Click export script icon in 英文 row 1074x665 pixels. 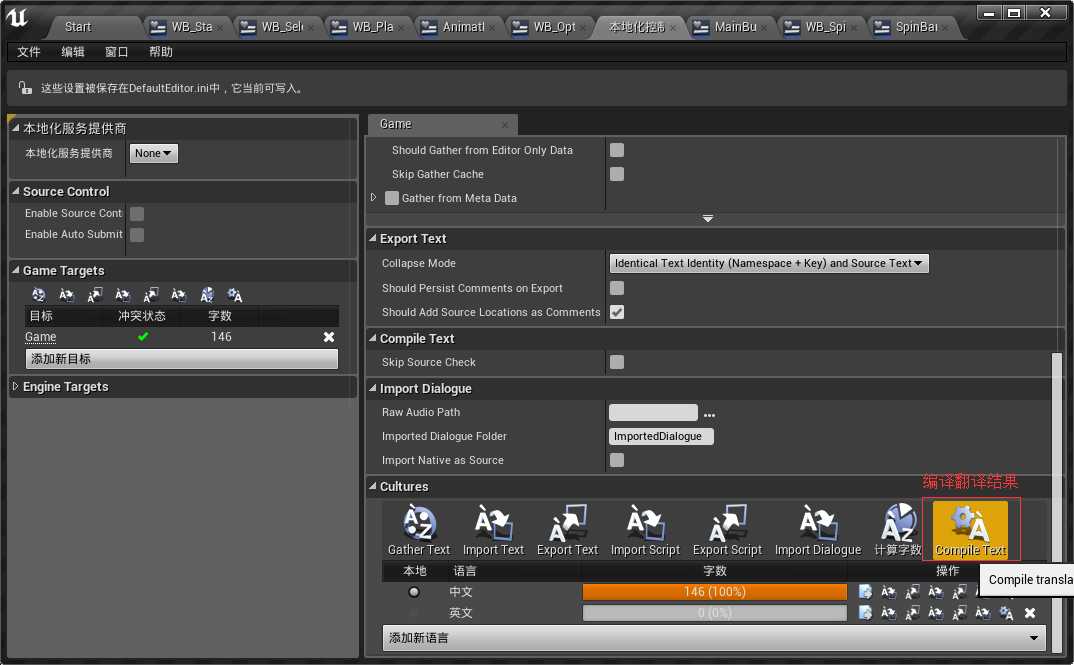pyautogui.click(x=959, y=613)
